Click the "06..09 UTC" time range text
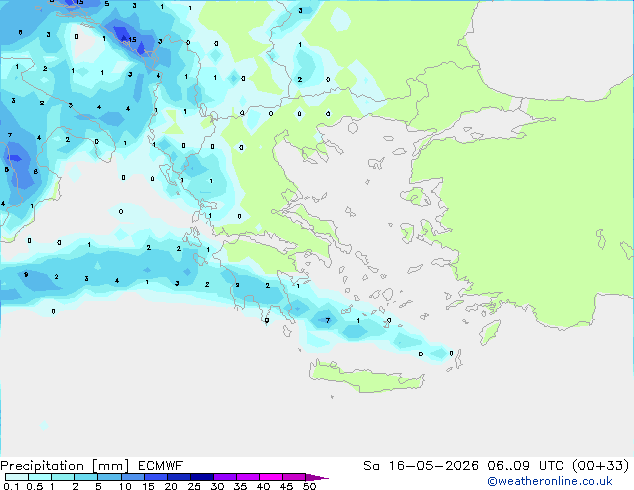This screenshot has height=490, width=634. (x=526, y=466)
